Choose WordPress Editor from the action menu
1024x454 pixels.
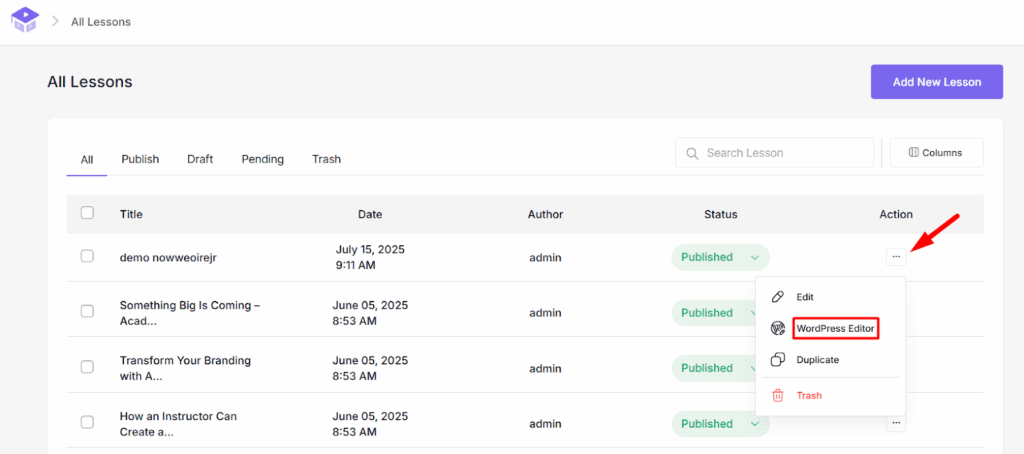(835, 328)
